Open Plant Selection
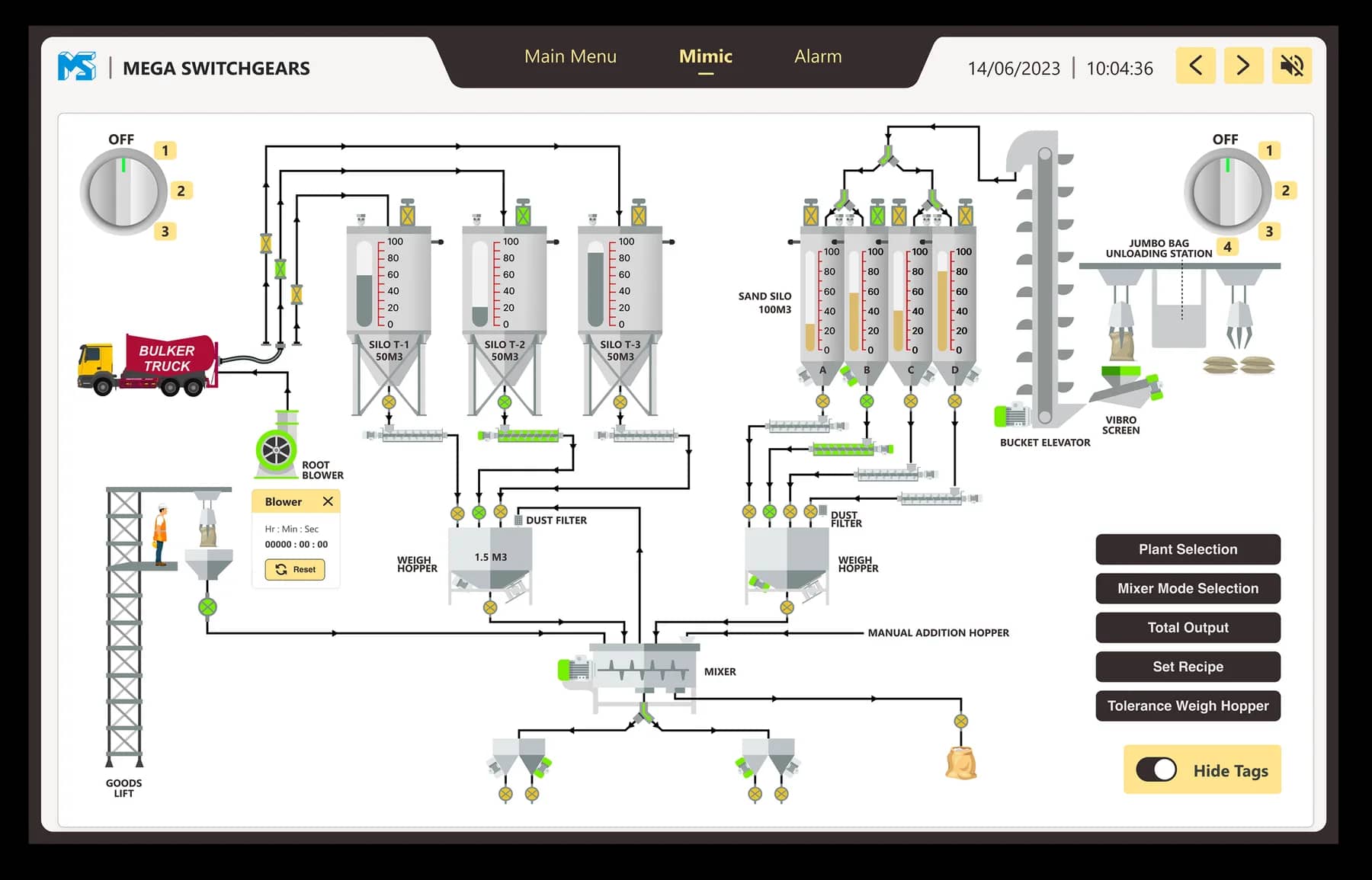Viewport: 1372px width, 880px height. pyautogui.click(x=1188, y=549)
